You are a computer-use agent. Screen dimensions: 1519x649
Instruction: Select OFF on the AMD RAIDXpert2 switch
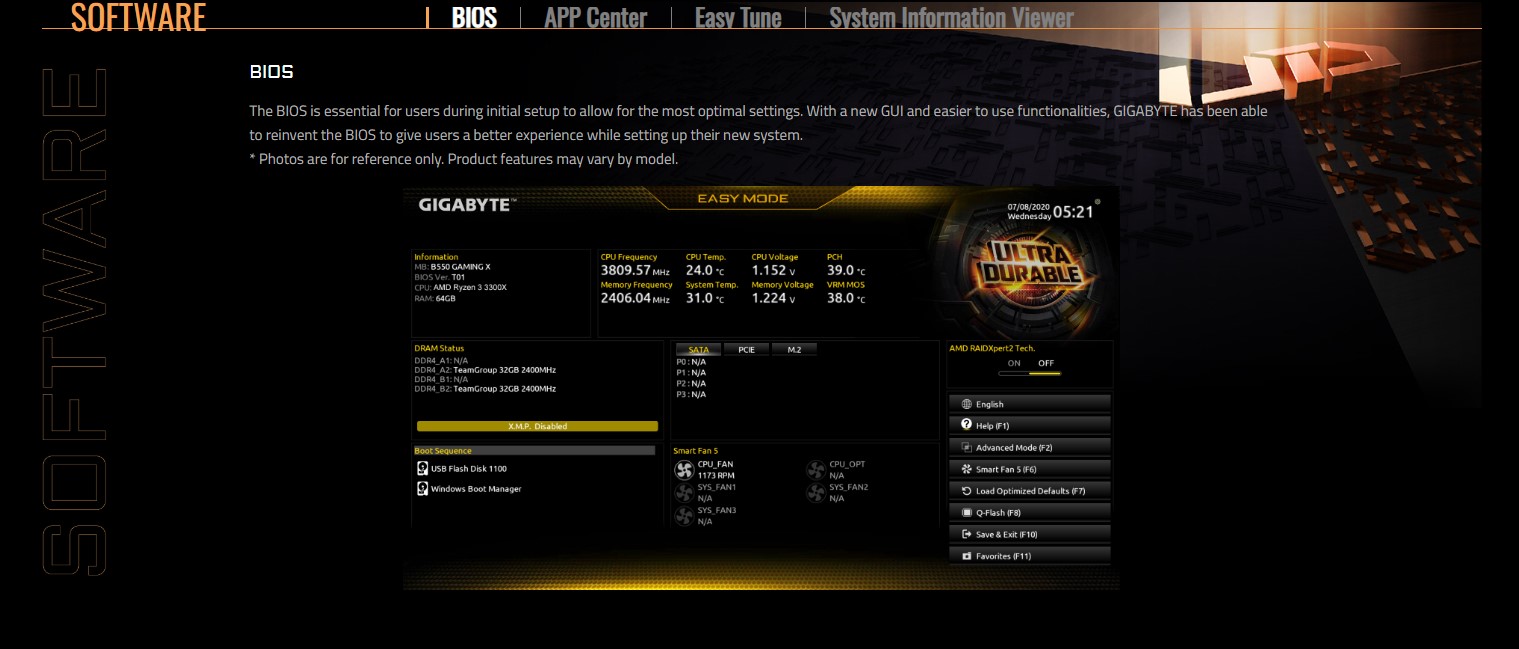(x=1046, y=363)
